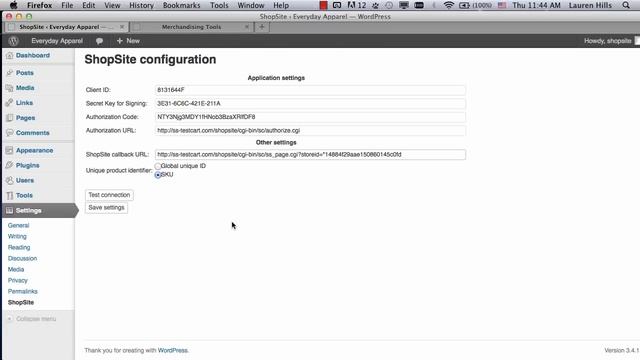The height and width of the screenshot is (360, 640).
Task: Switch to ShopSite Everyday Apparel tab
Action: coord(65,27)
